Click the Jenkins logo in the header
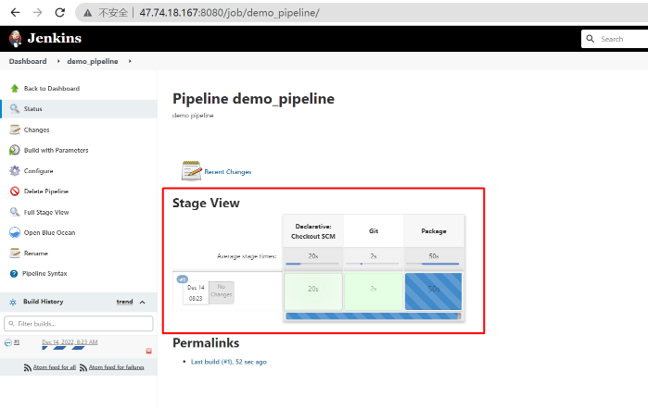 [x=16, y=39]
